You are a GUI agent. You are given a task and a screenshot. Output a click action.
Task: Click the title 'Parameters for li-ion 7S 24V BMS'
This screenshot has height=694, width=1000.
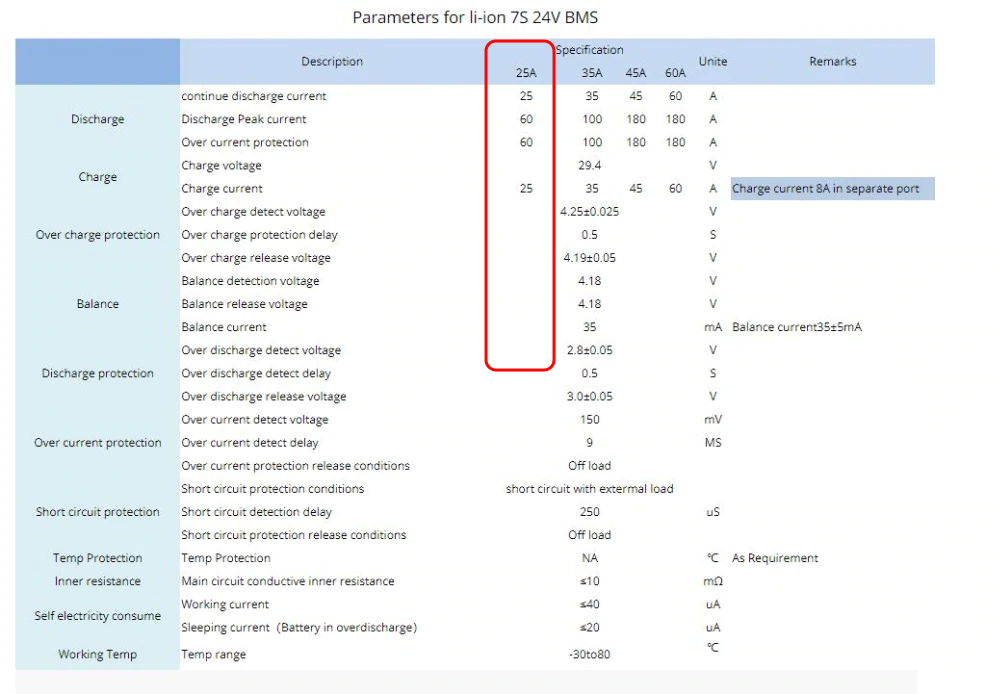475,17
